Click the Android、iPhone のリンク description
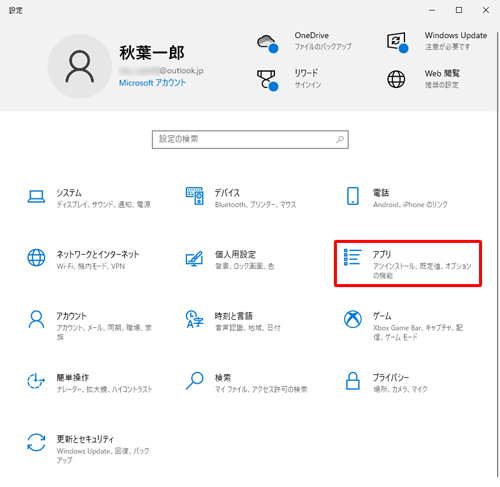Viewport: 500px width, 487px height. point(410,204)
